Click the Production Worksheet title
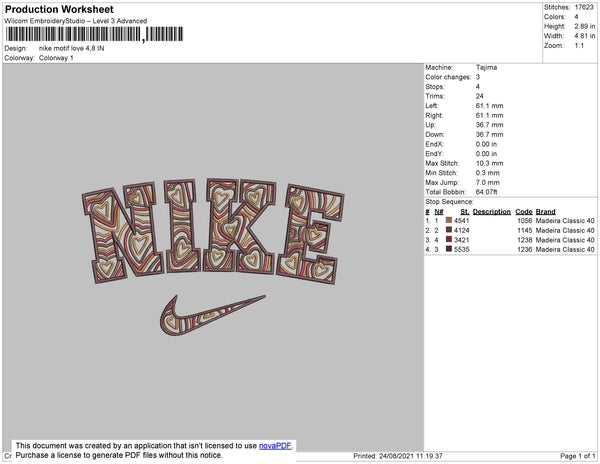600x464 pixels. 59,10
